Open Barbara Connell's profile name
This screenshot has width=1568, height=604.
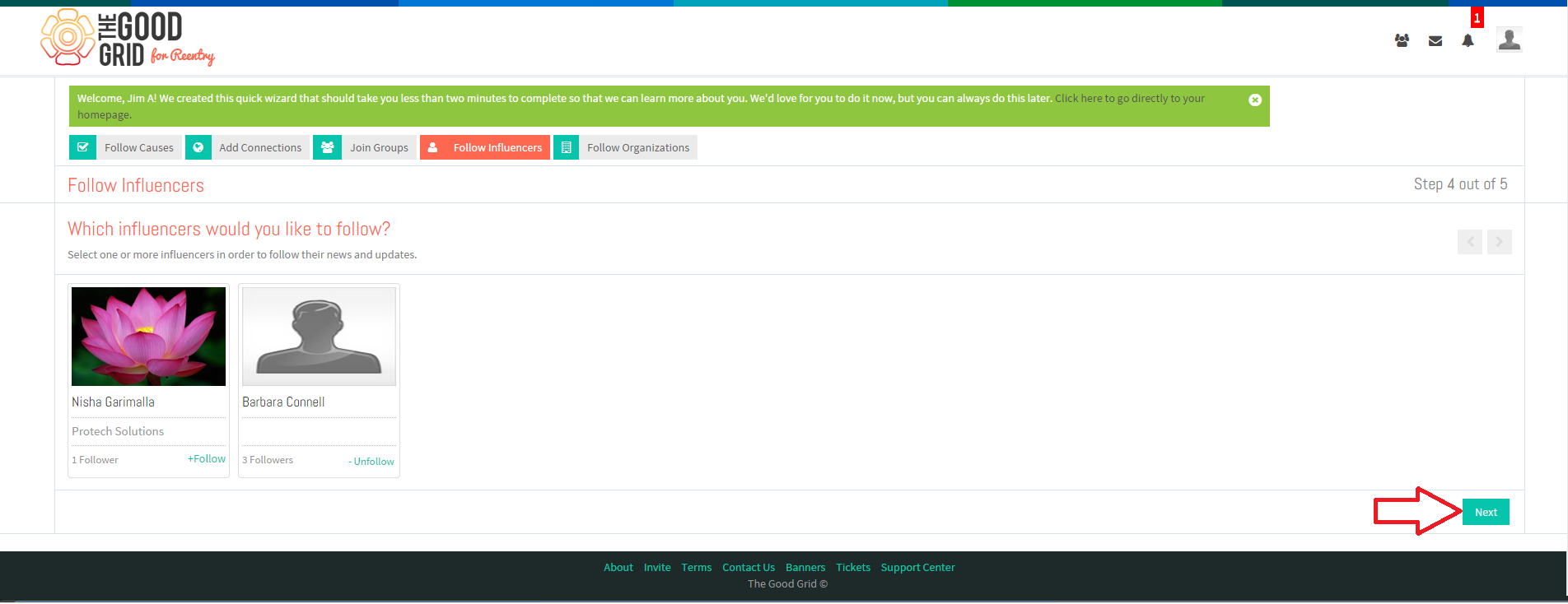tap(283, 402)
